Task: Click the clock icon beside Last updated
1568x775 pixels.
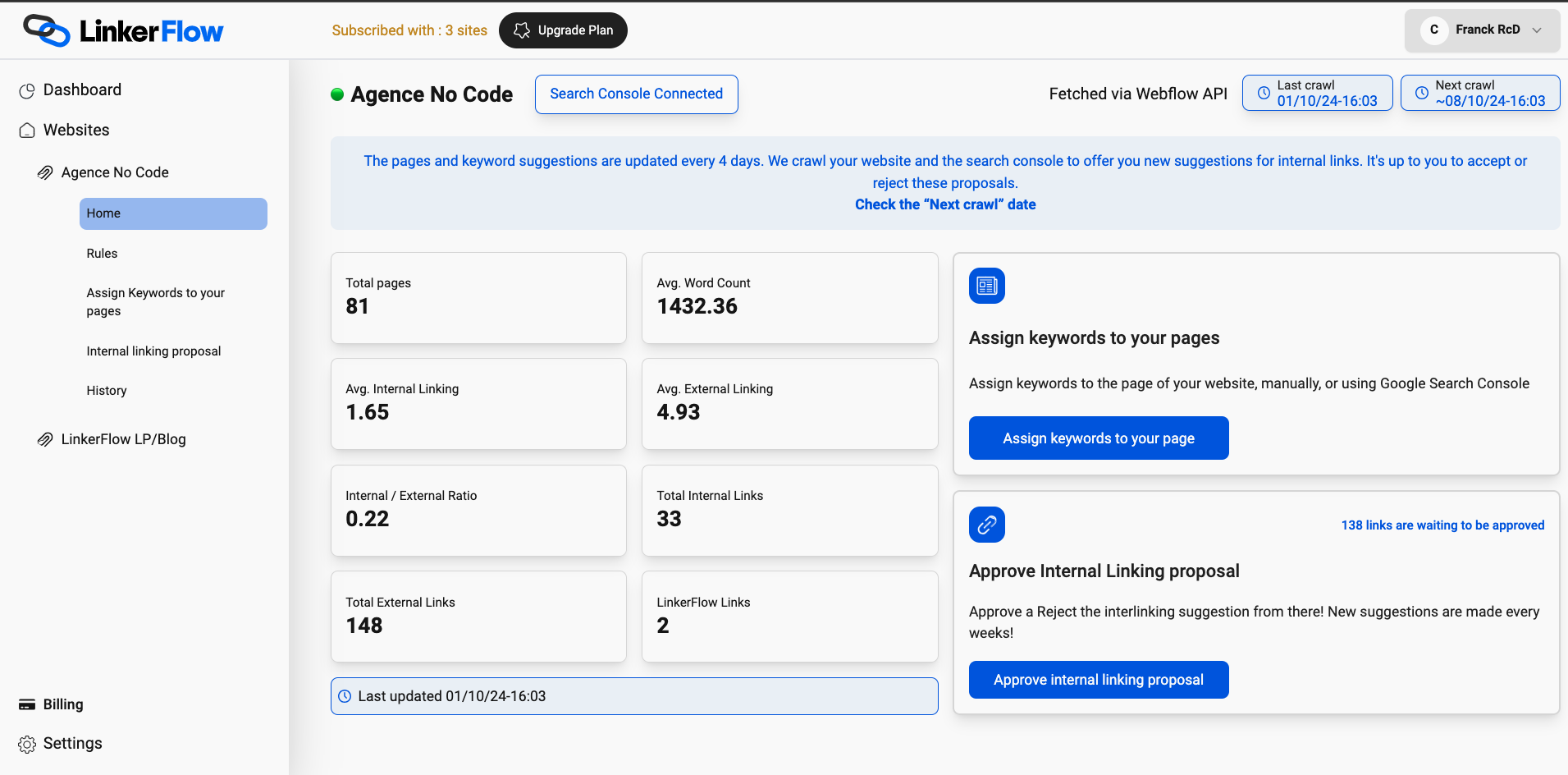Action: tap(345, 696)
